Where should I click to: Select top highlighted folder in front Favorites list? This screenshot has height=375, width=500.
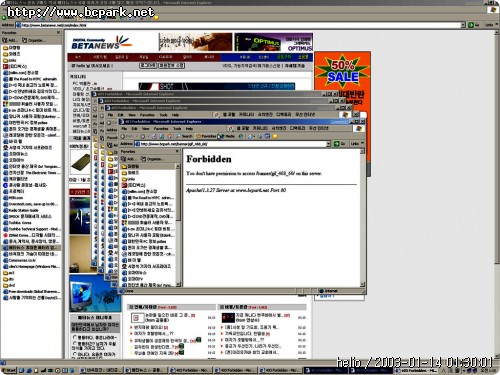point(147,166)
